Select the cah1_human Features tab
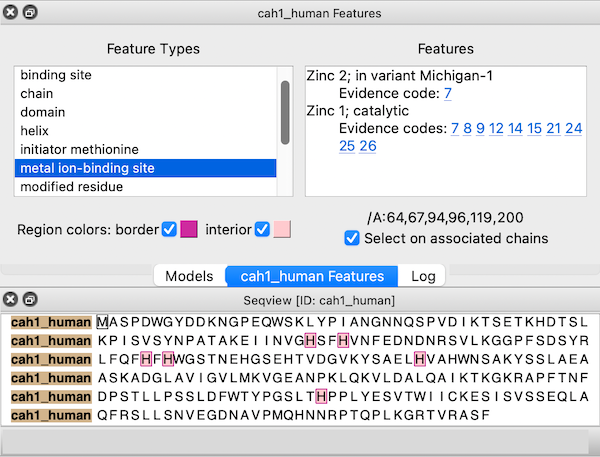 (312, 276)
